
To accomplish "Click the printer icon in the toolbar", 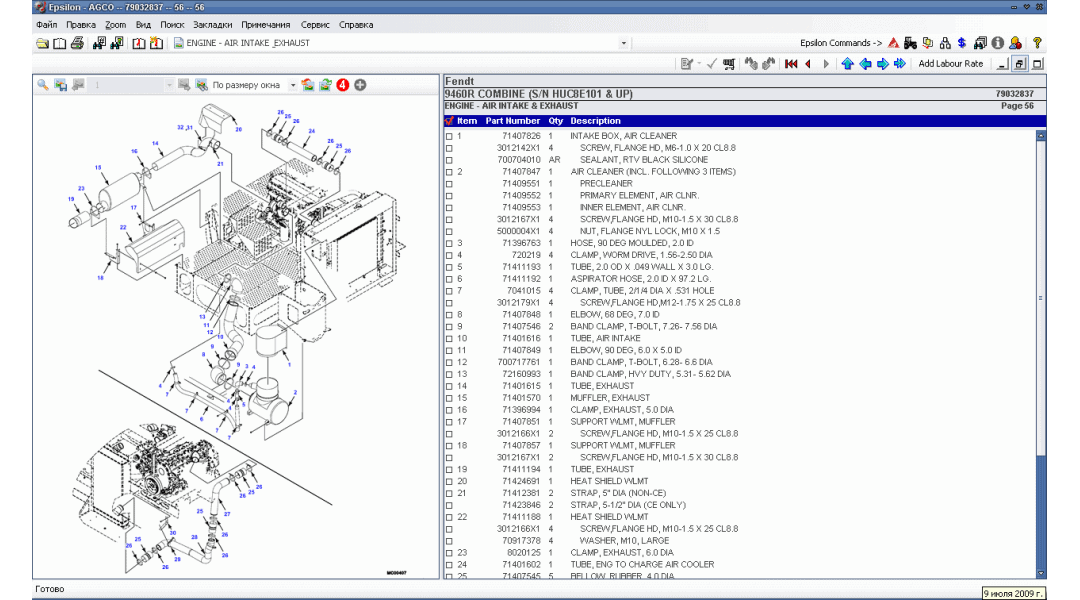I will pos(77,43).
